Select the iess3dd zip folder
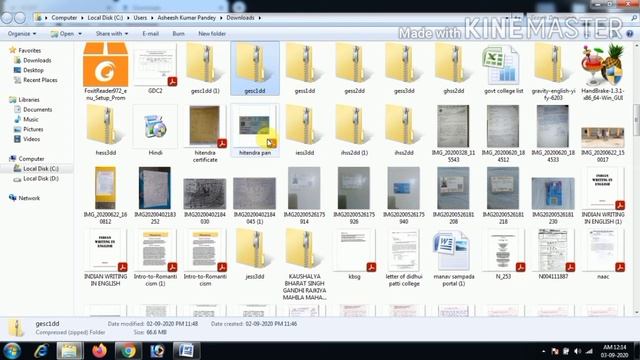This screenshot has height=360, width=640. [304, 126]
